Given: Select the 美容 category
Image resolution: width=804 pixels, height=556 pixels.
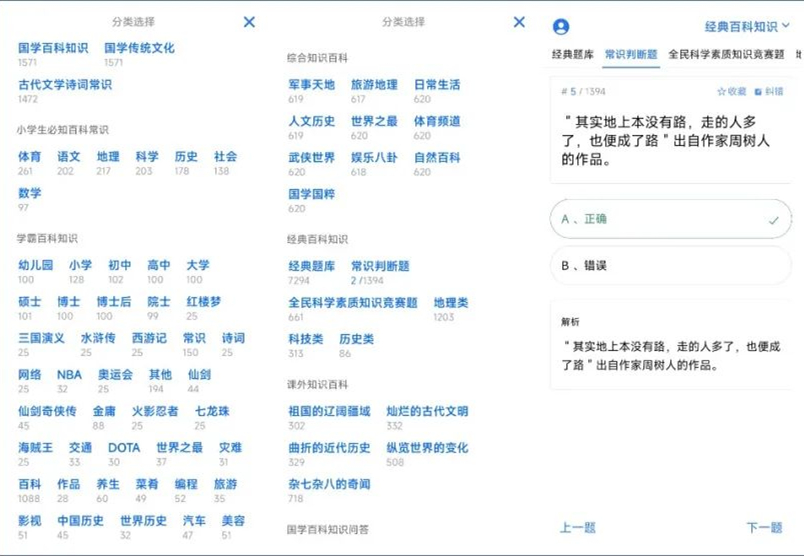Looking at the screenshot, I should tap(233, 521).
